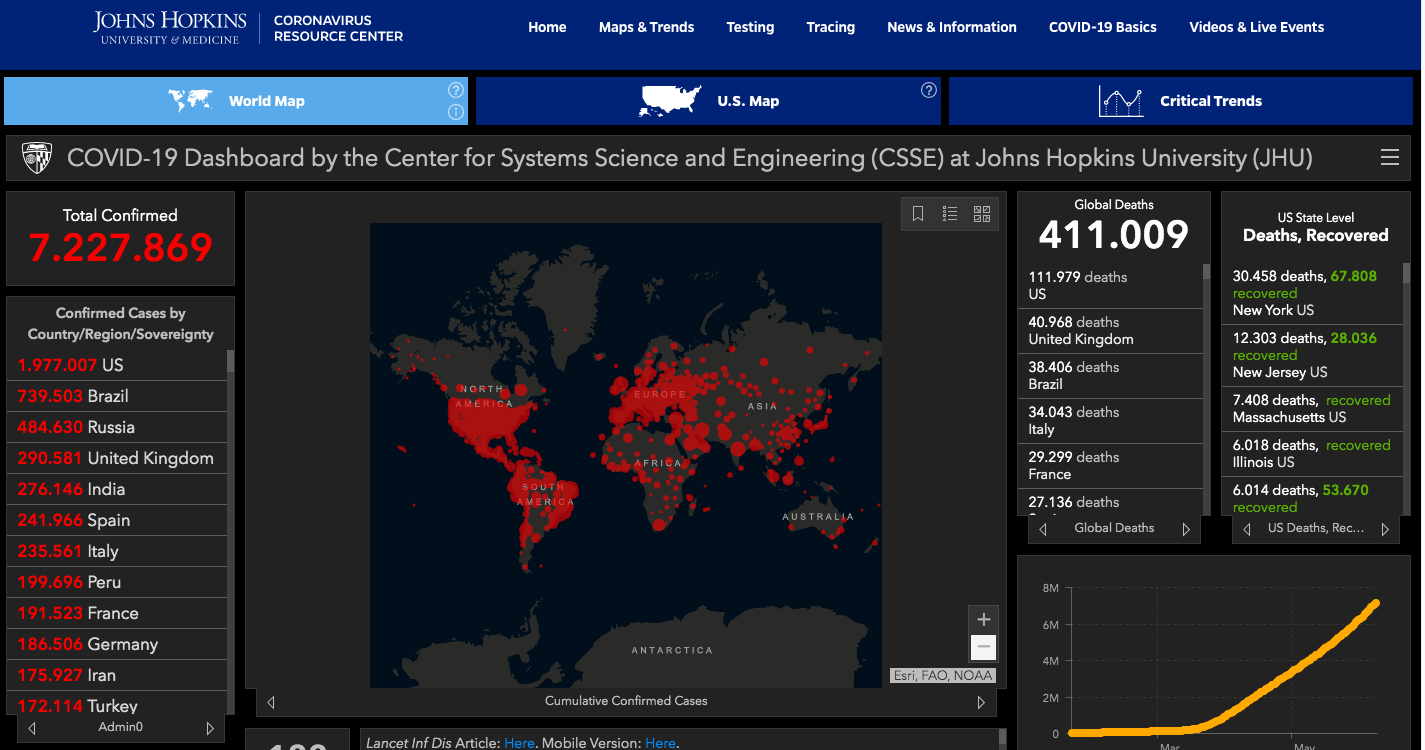Zoom in on the map with plus button
Viewport: 1425px width, 750px height.
coord(983,619)
